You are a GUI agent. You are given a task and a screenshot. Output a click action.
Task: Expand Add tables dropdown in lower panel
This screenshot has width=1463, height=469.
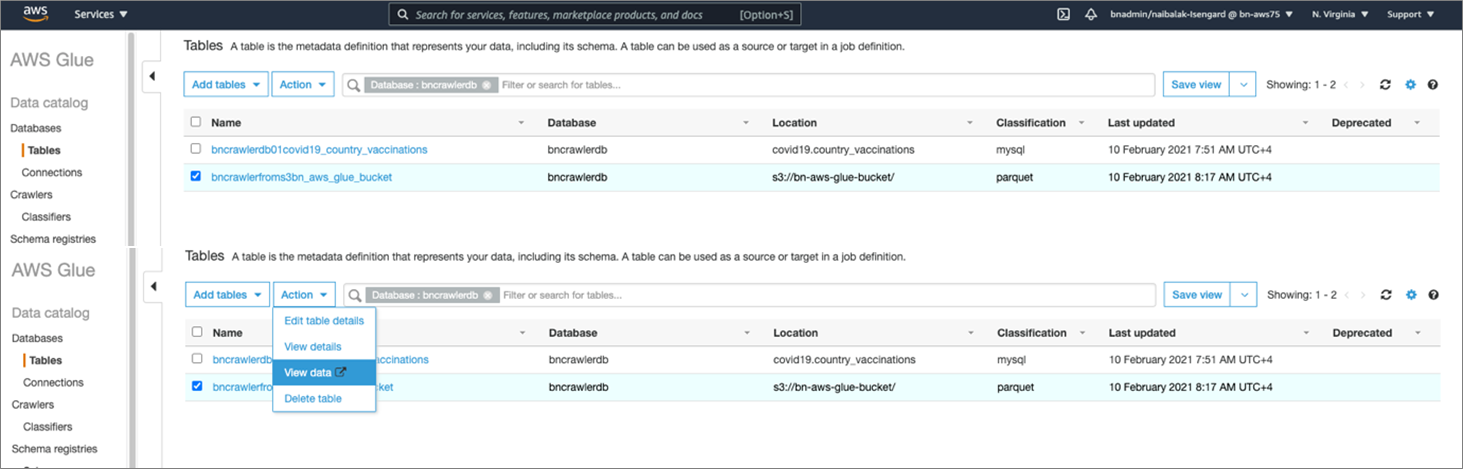(227, 295)
